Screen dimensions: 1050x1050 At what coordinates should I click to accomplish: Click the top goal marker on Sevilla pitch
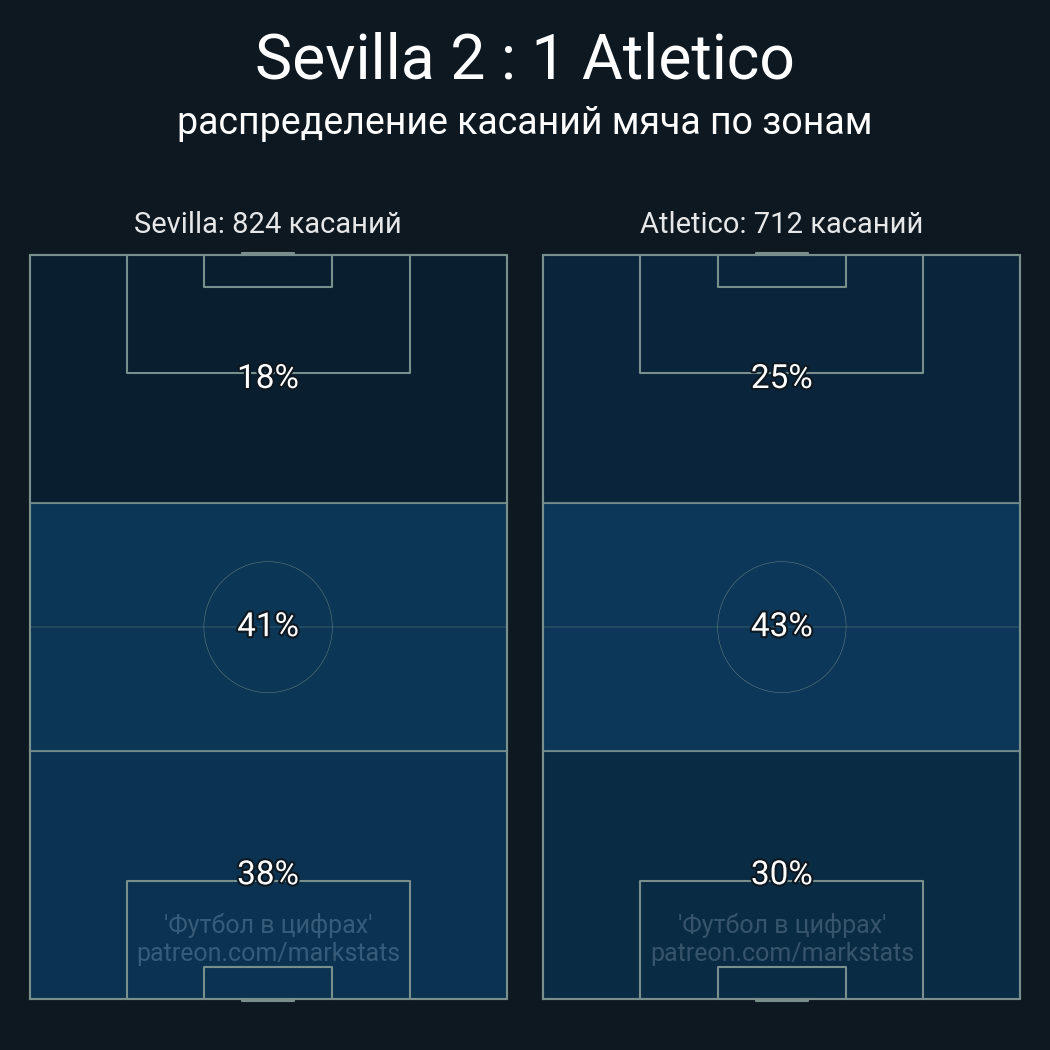[x=268, y=254]
